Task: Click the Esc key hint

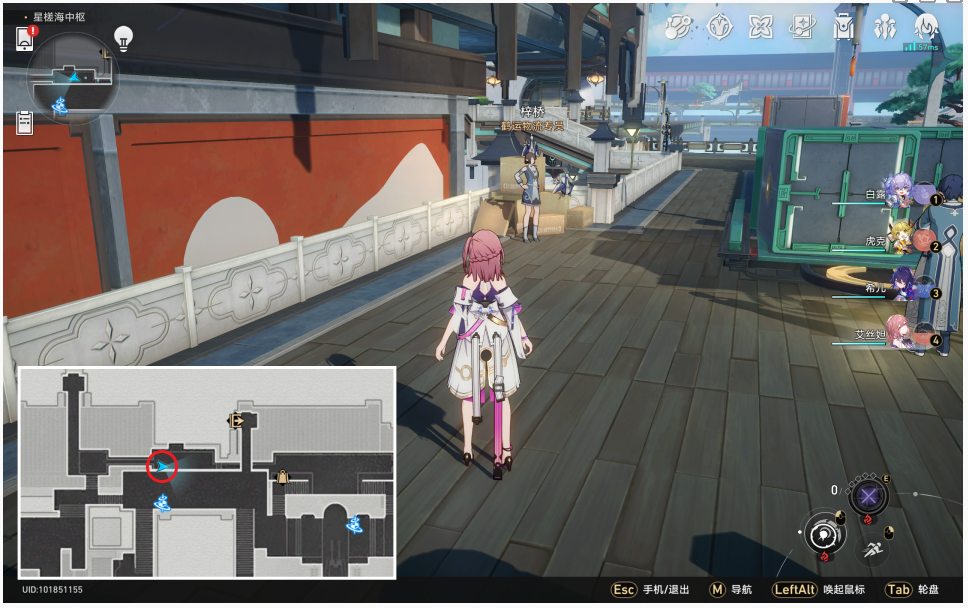Action: click(624, 590)
